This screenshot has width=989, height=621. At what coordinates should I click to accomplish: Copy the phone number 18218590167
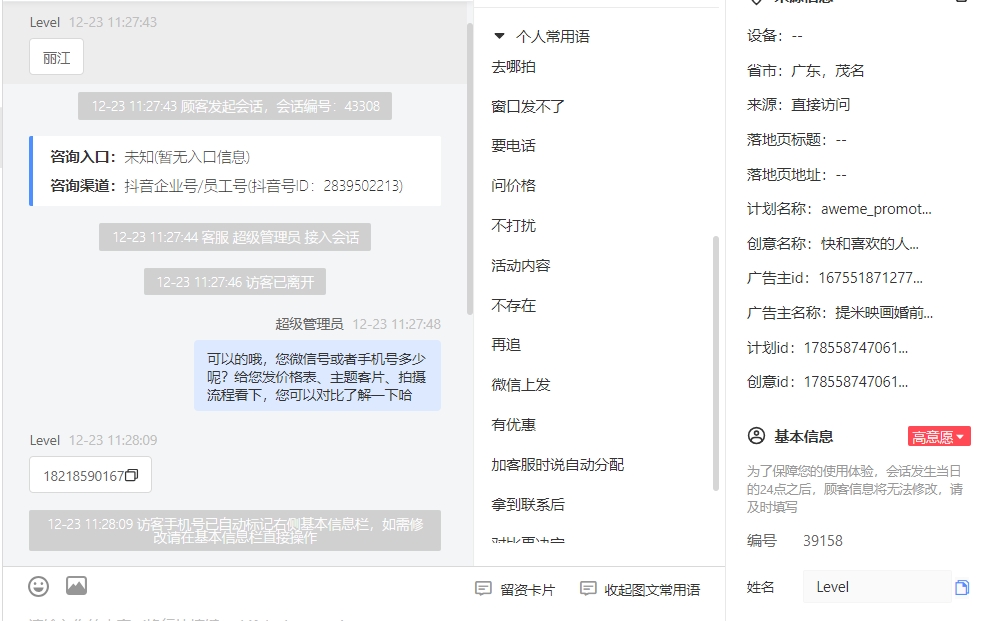[x=132, y=475]
